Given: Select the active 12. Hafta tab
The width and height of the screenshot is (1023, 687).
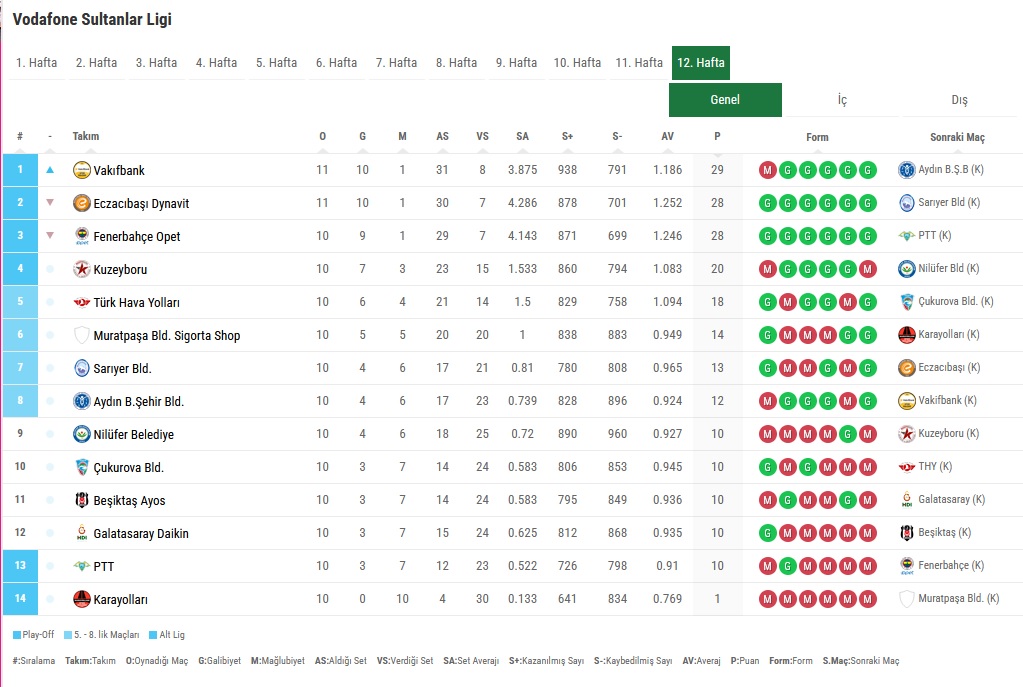Looking at the screenshot, I should (x=701, y=63).
